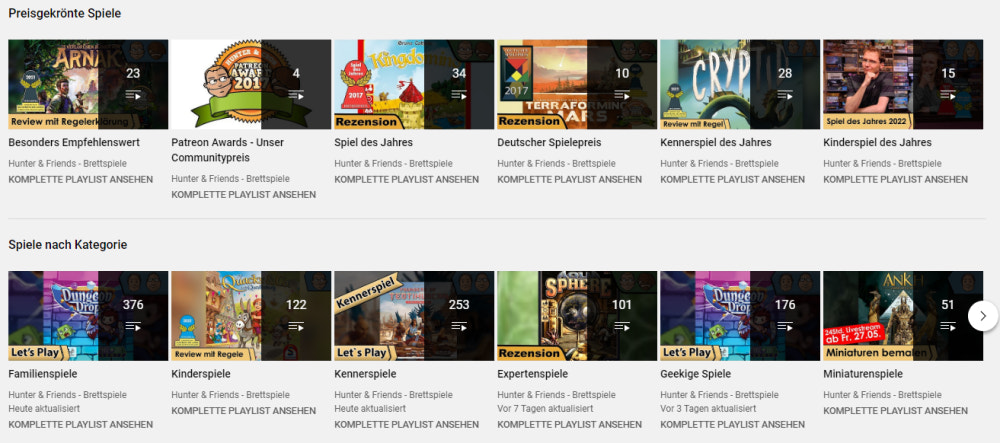Image resolution: width=1000 pixels, height=443 pixels.
Task: Click playlist icon on Kennerspiele thumbnail
Action: [x=459, y=326]
